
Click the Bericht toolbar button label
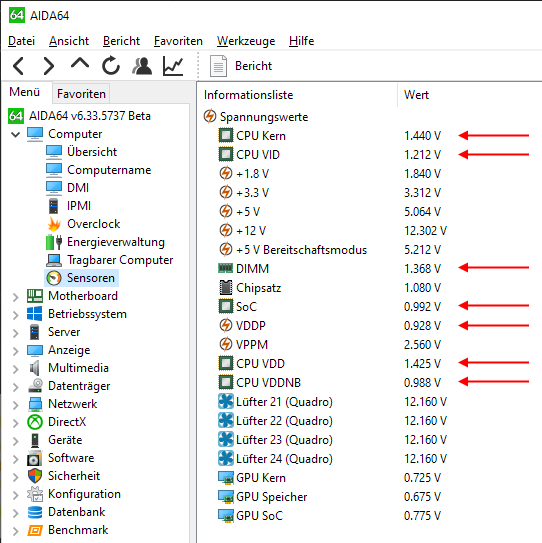click(x=254, y=66)
